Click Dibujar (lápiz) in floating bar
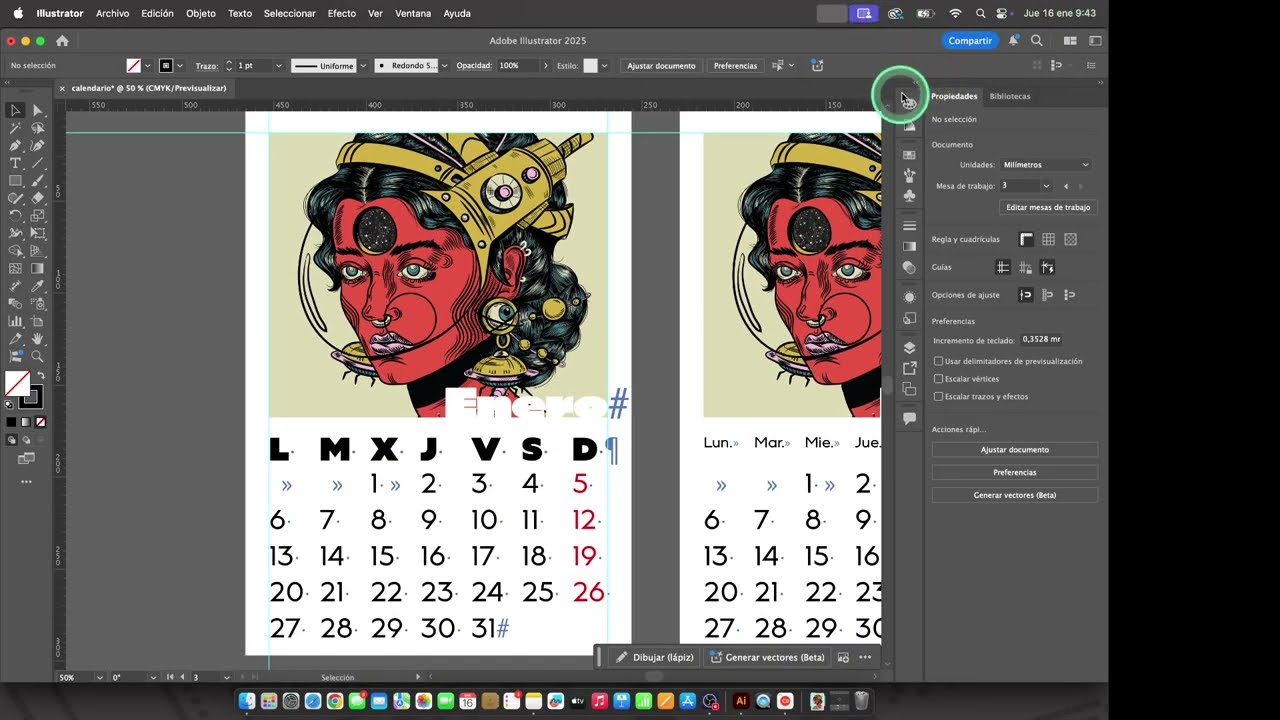 (653, 657)
